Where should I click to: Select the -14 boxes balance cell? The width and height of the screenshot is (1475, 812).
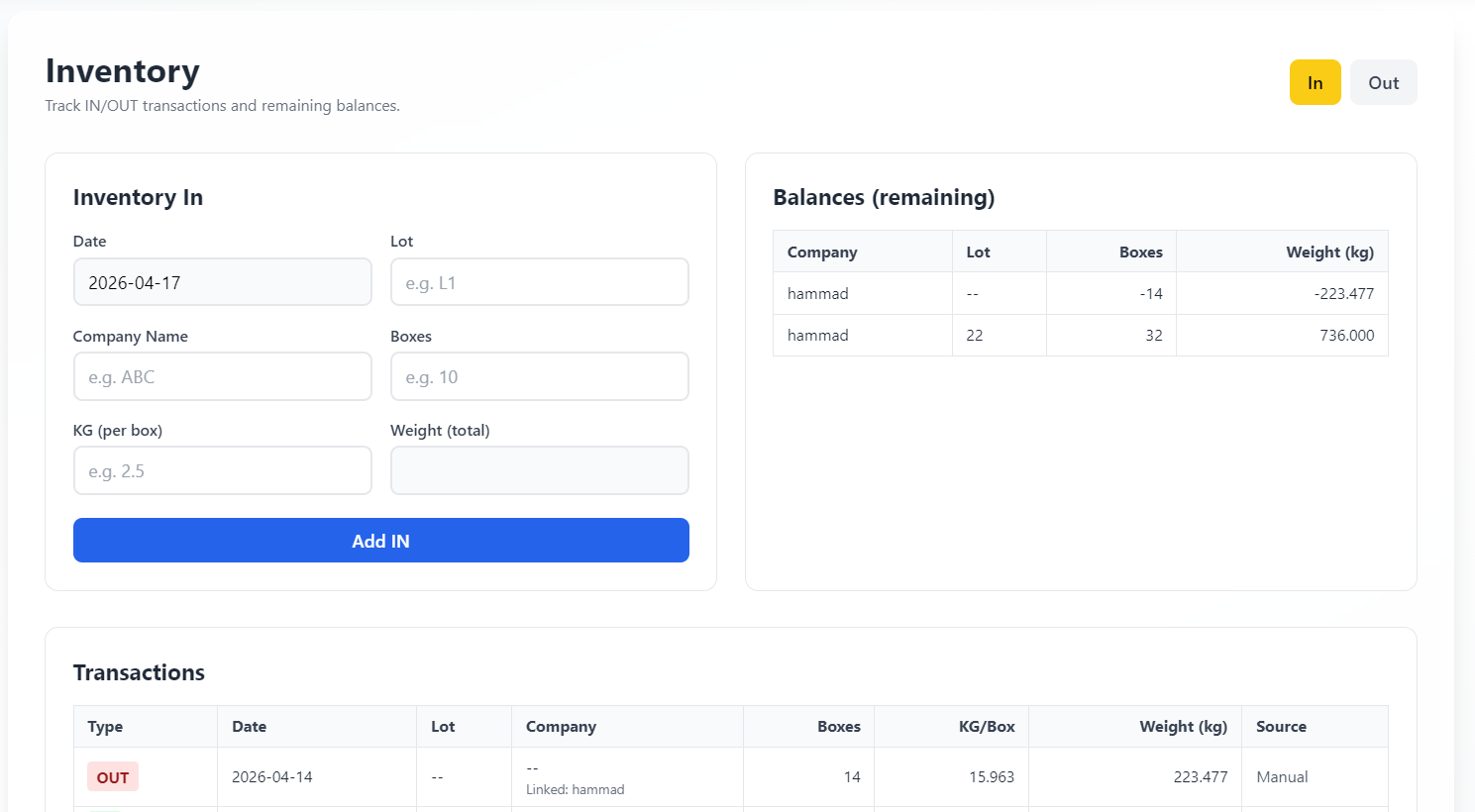1111,293
